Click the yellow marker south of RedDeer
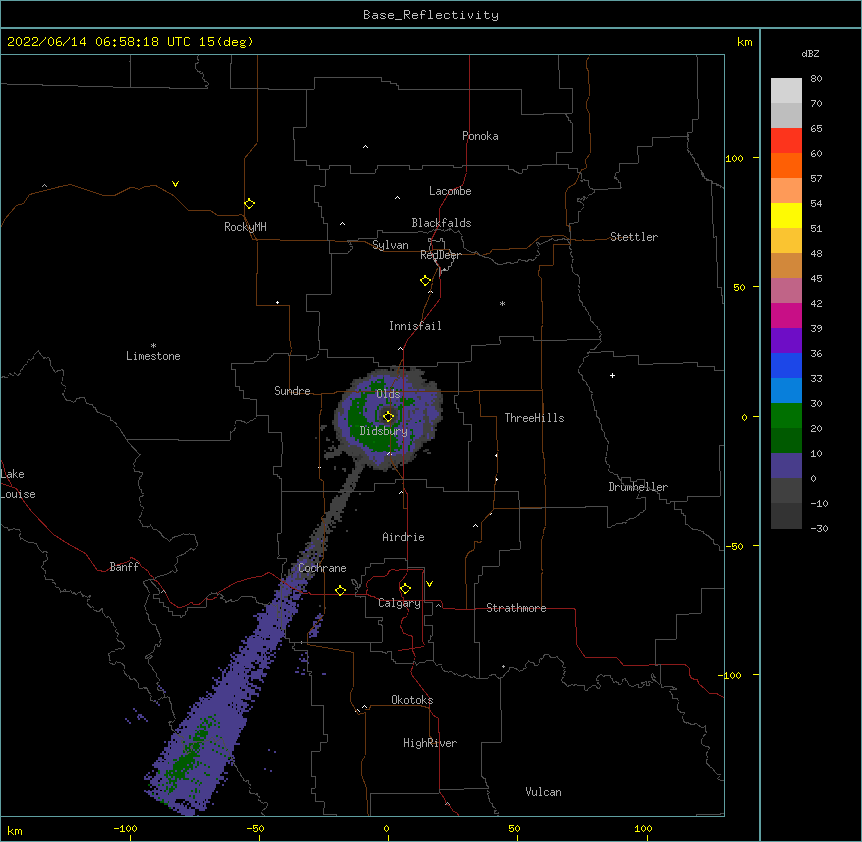The height and width of the screenshot is (842, 862). point(425,280)
